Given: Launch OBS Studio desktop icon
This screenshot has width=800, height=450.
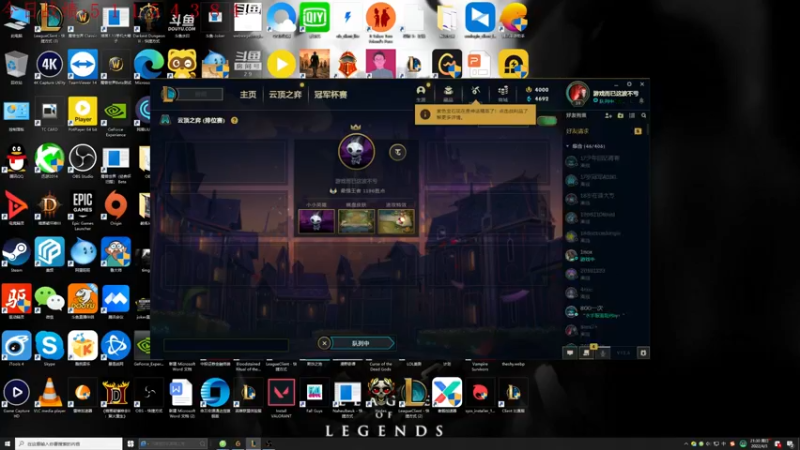Looking at the screenshot, I should tap(82, 161).
